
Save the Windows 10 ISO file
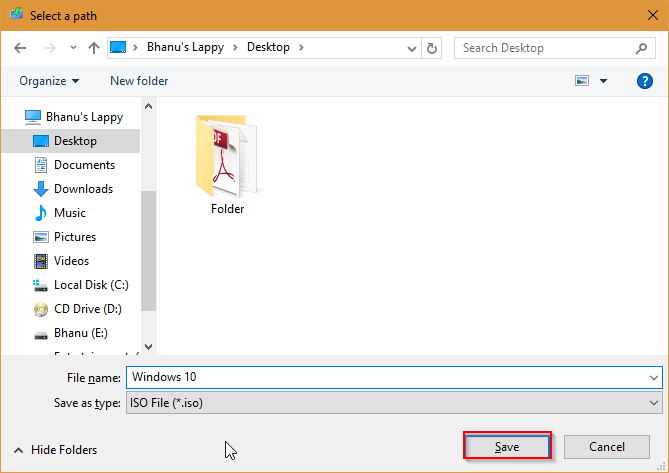click(x=507, y=447)
